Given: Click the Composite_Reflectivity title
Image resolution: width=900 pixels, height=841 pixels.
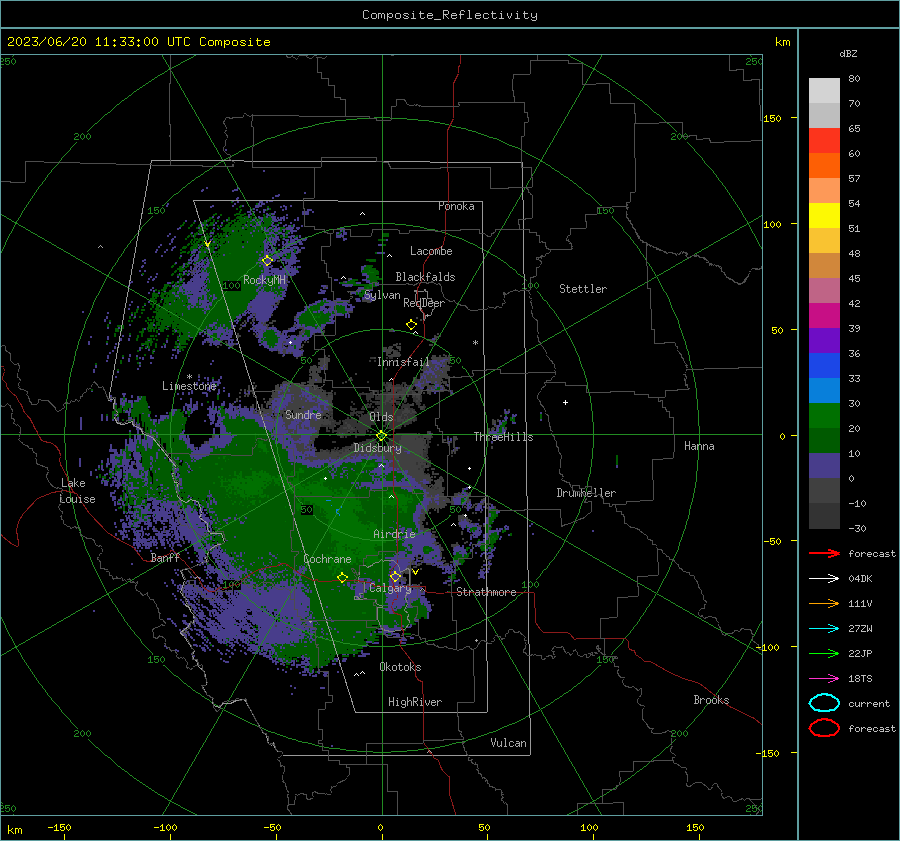Looking at the screenshot, I should (450, 15).
